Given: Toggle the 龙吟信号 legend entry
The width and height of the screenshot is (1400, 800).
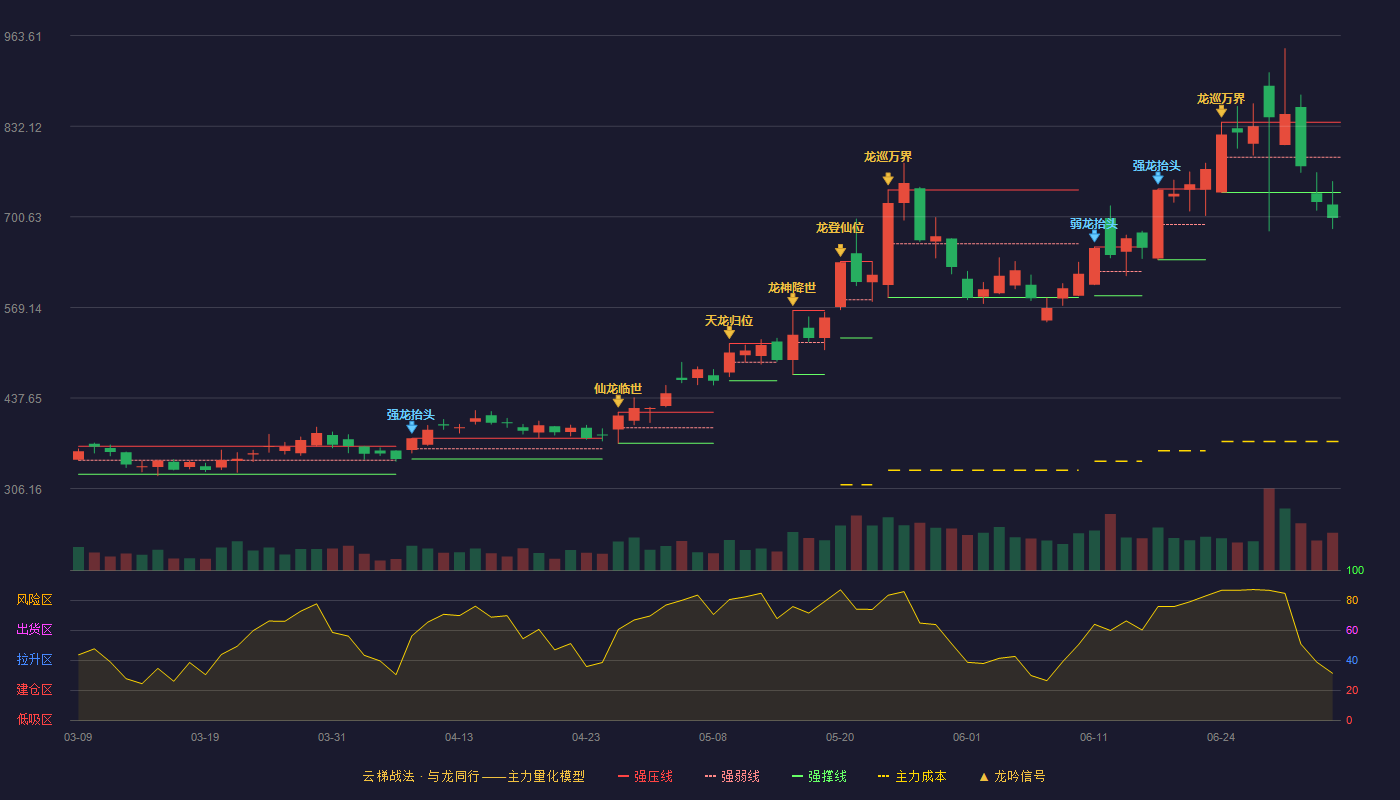Looking at the screenshot, I should 1012,776.
